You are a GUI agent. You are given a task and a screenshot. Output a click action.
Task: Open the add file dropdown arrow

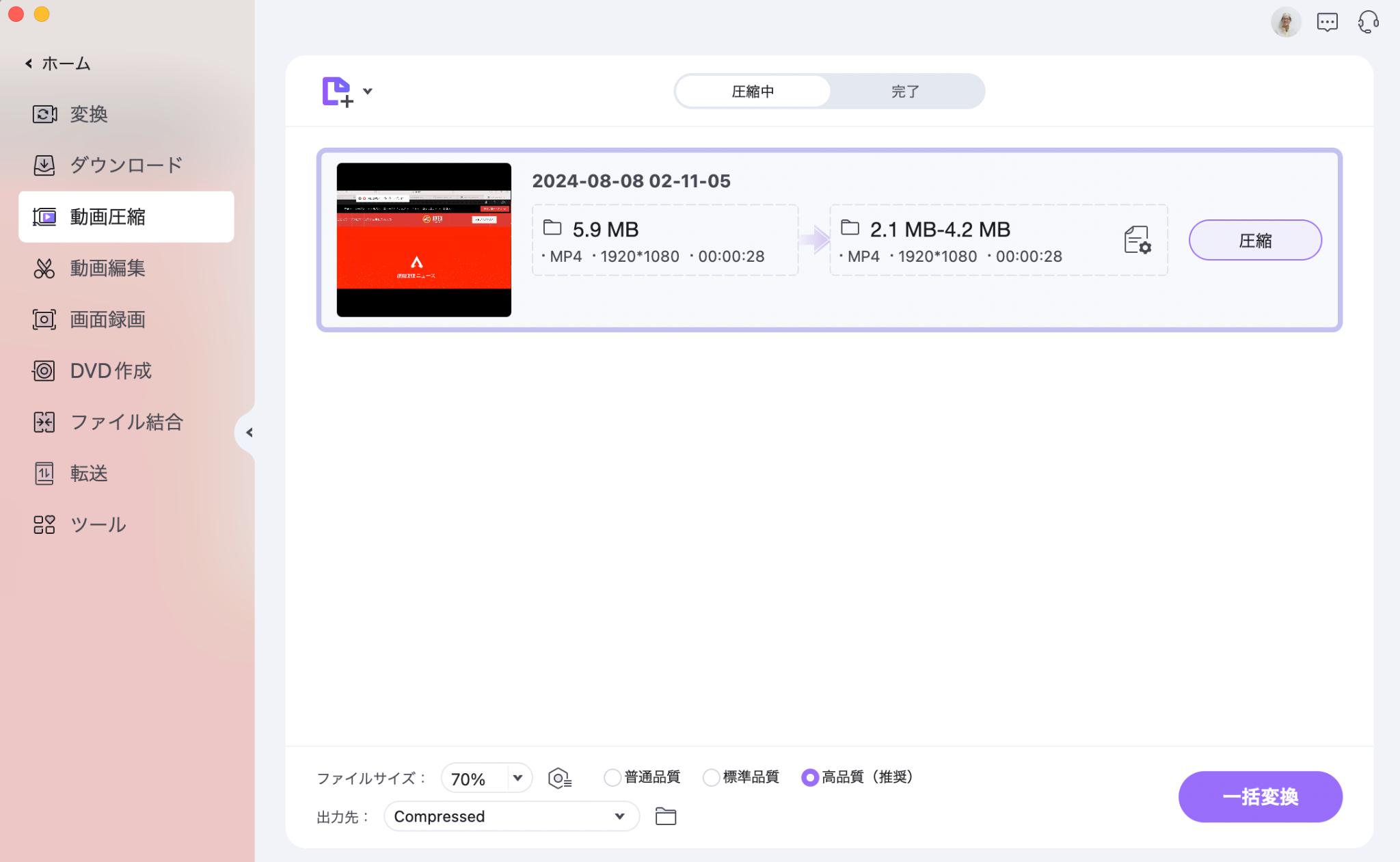pos(368,91)
